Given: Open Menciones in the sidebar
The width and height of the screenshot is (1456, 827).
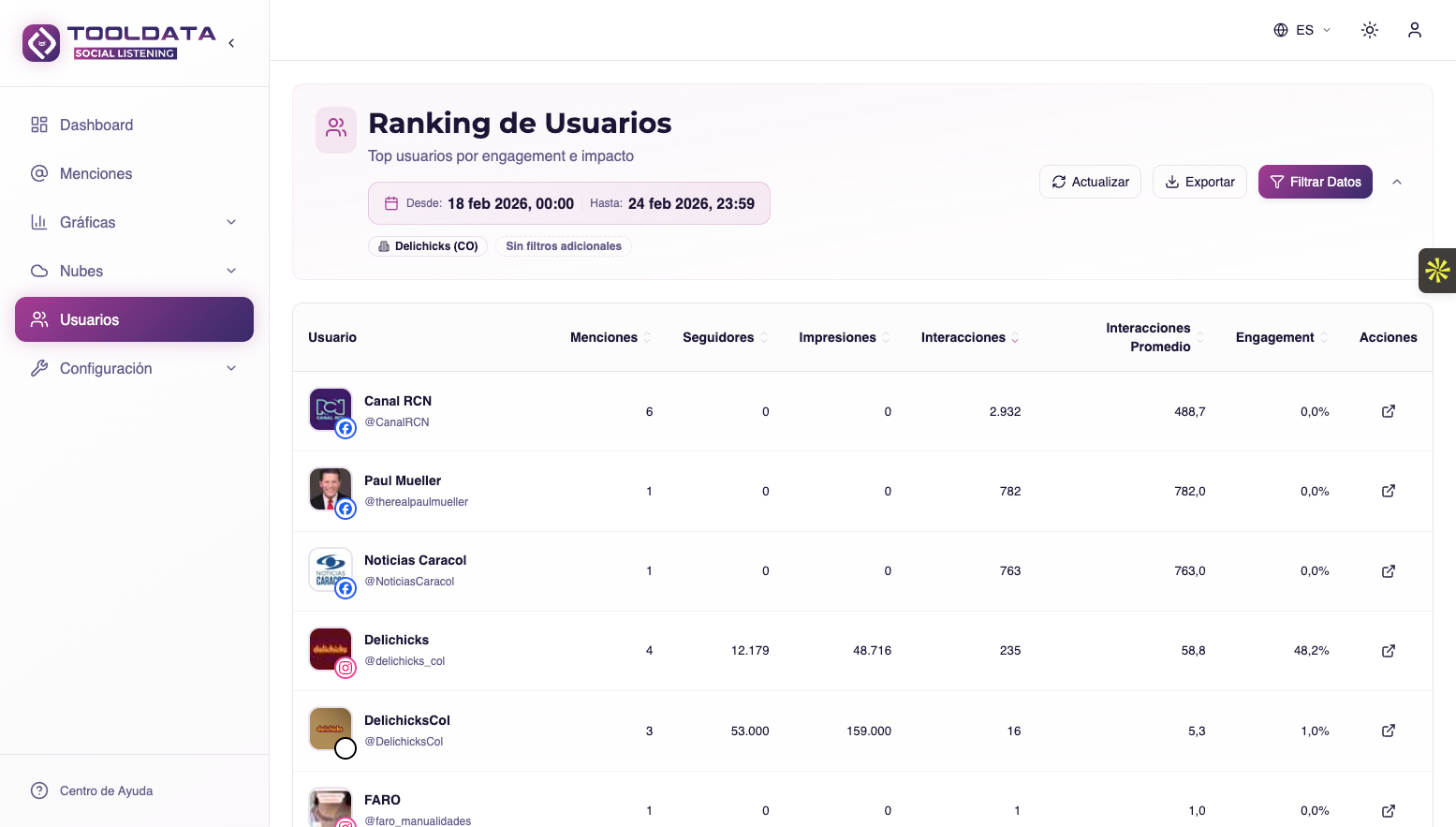Looking at the screenshot, I should pos(134,174).
